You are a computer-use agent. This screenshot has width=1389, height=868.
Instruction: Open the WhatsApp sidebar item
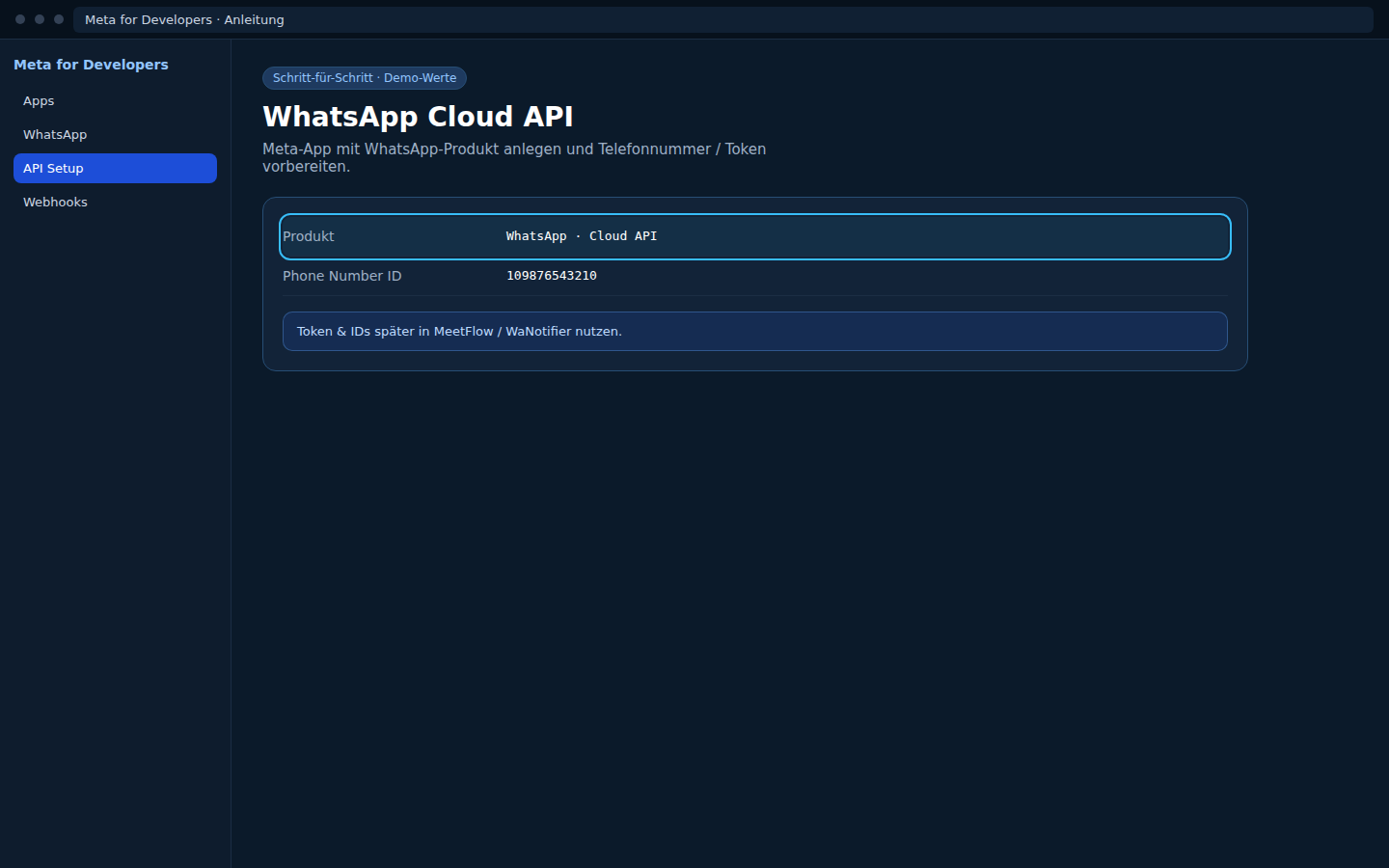(115, 134)
